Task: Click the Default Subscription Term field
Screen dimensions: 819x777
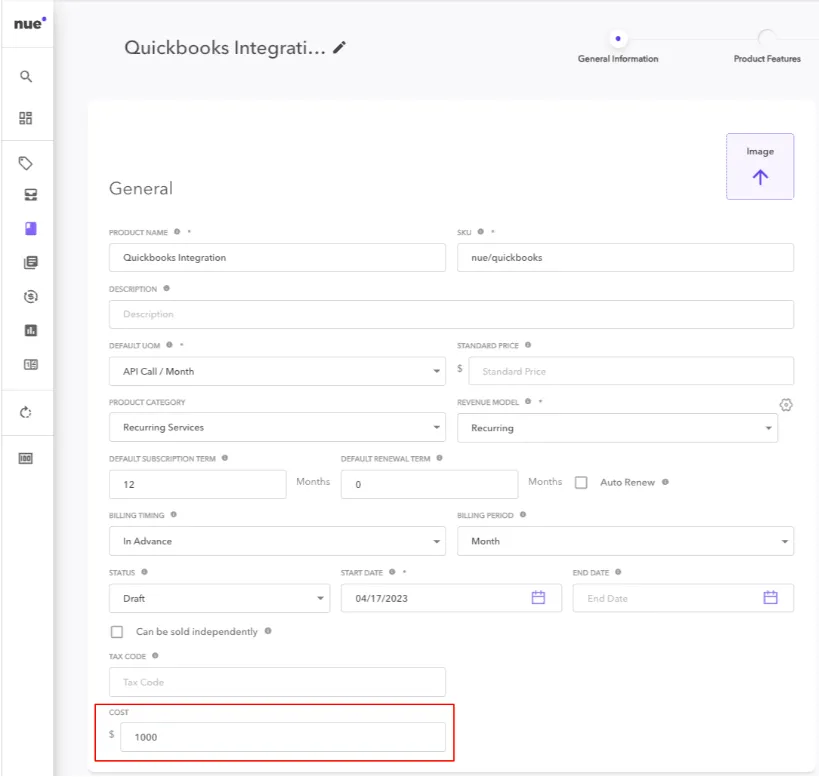Action: [197, 485]
